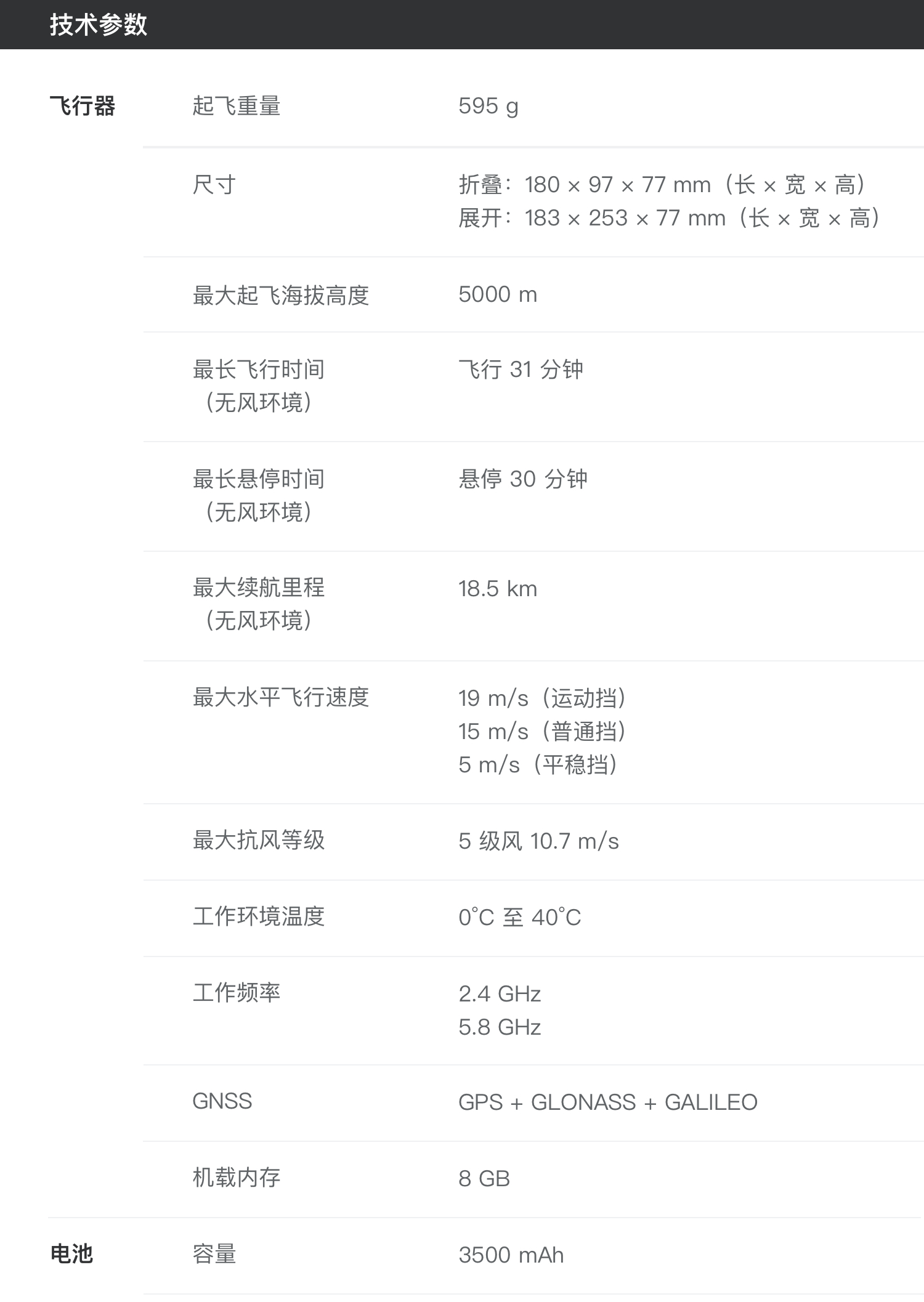Click the 595 g weight value
Viewport: 924px width, 1302px height.
click(x=488, y=107)
